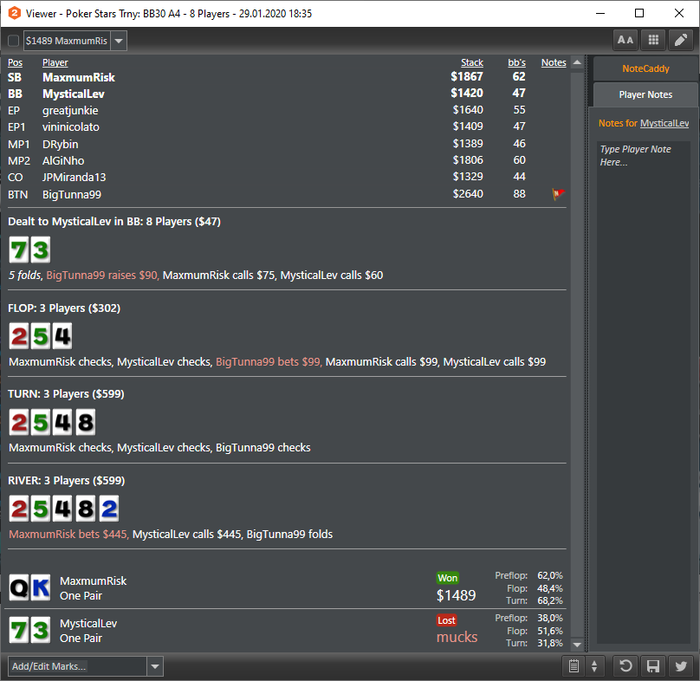Viewport: 700px width, 681px height.
Task: Select player BigTunna99 in BTN row
Action: pos(71,195)
